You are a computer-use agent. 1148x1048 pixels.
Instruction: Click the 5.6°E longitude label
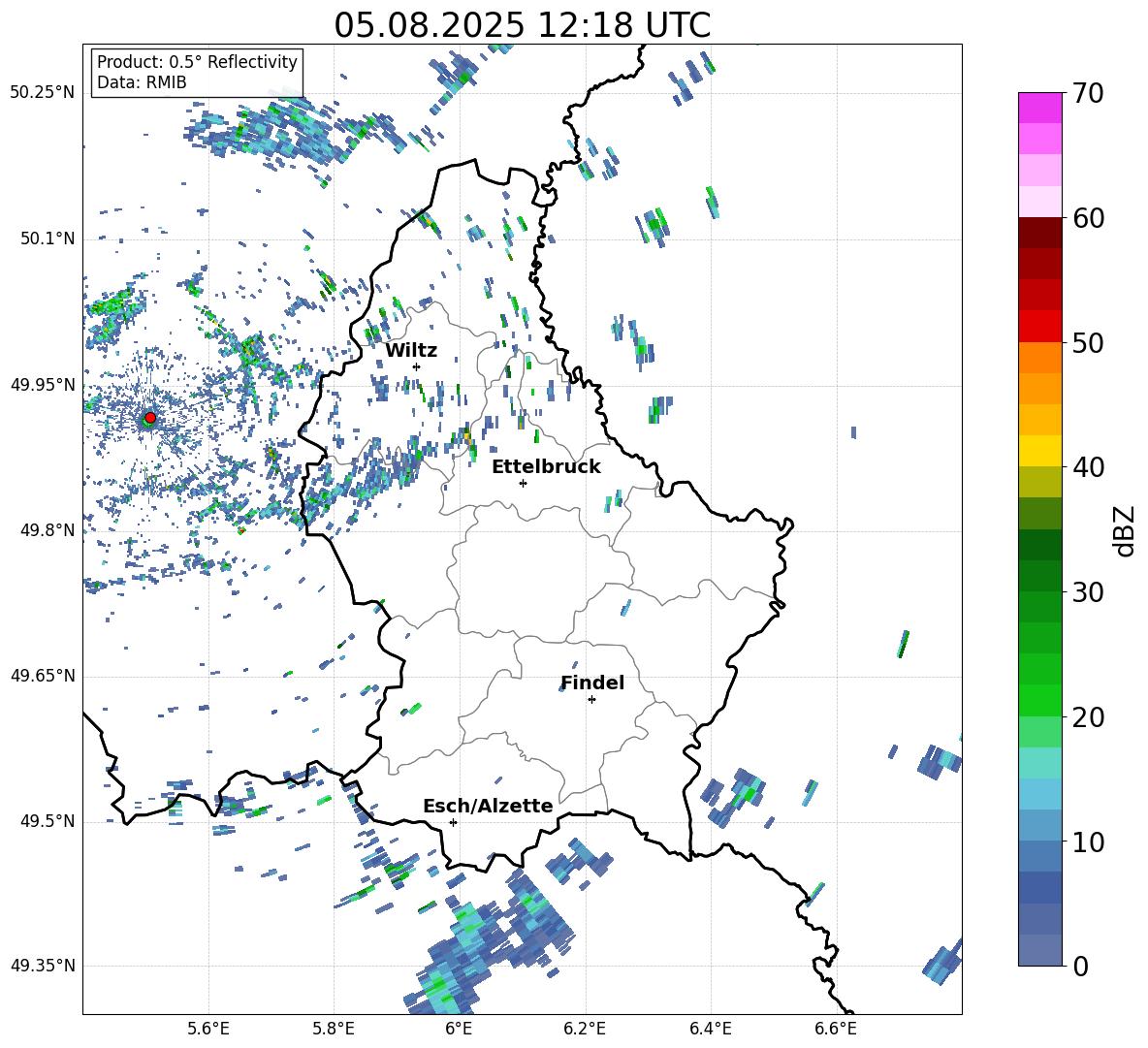click(x=208, y=1030)
